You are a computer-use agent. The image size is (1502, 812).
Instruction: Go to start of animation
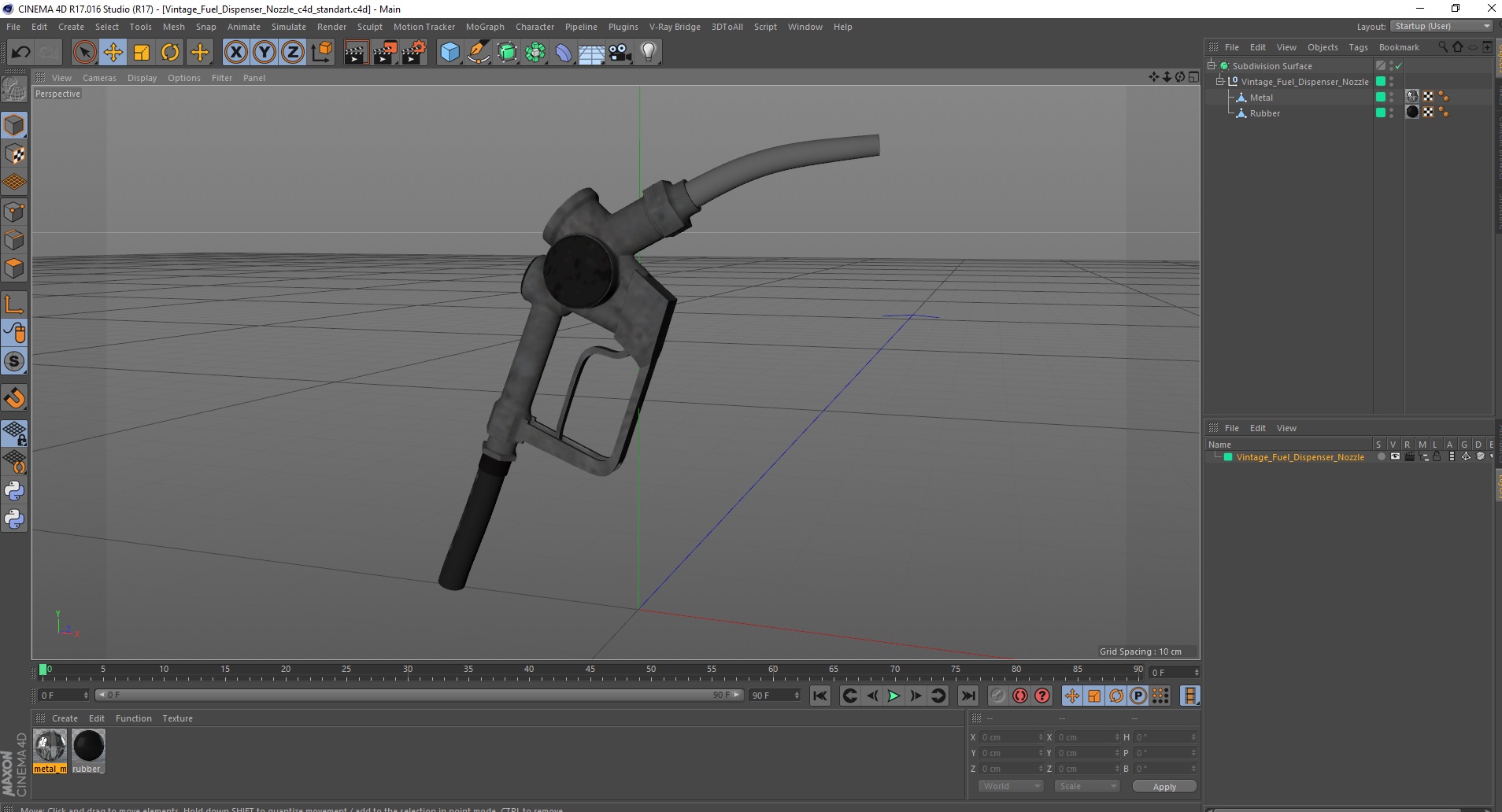[x=820, y=696]
